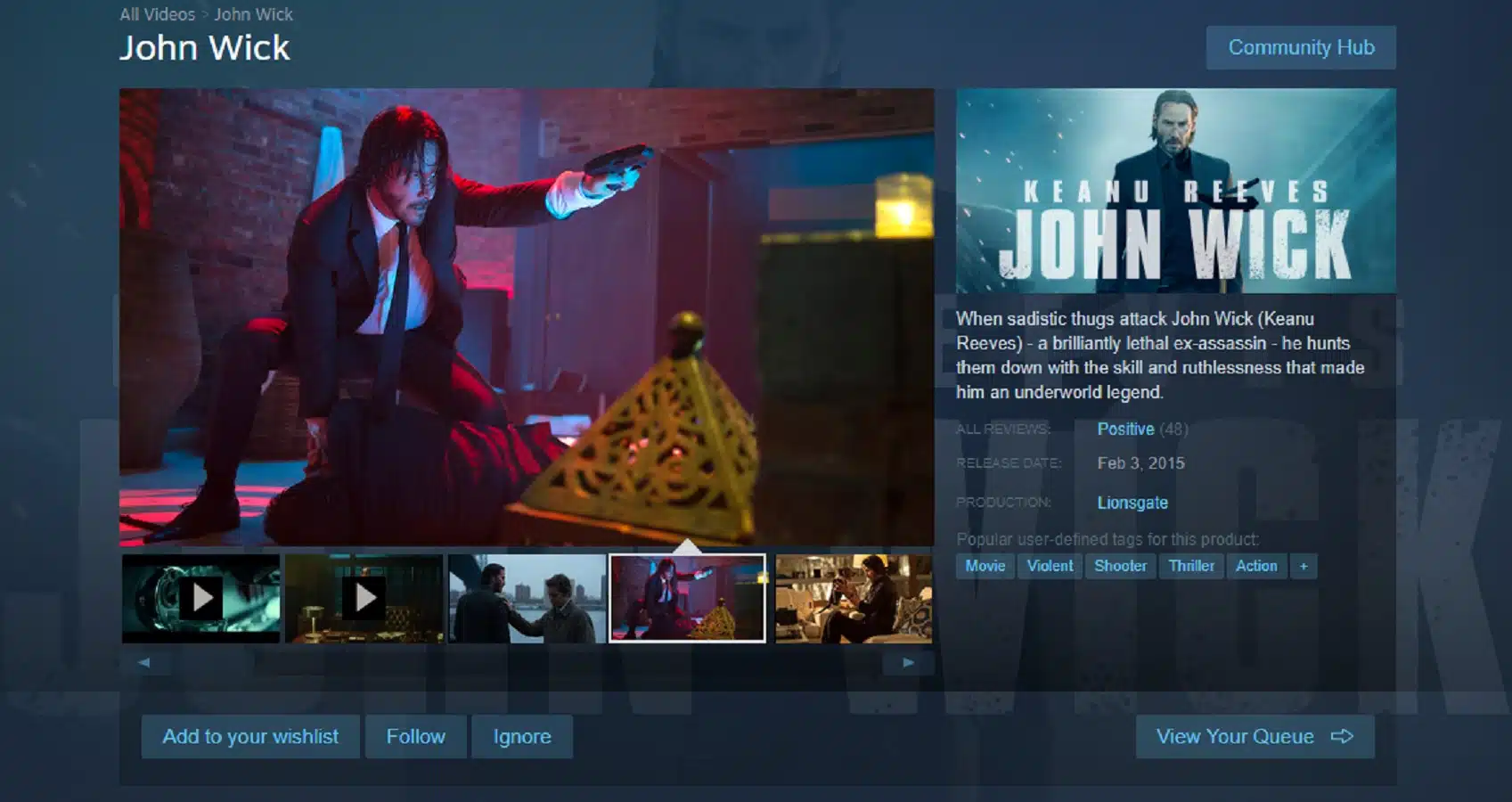Select the thumbnail showing men by the water
Viewport: 1512px width, 802px height.
(526, 597)
